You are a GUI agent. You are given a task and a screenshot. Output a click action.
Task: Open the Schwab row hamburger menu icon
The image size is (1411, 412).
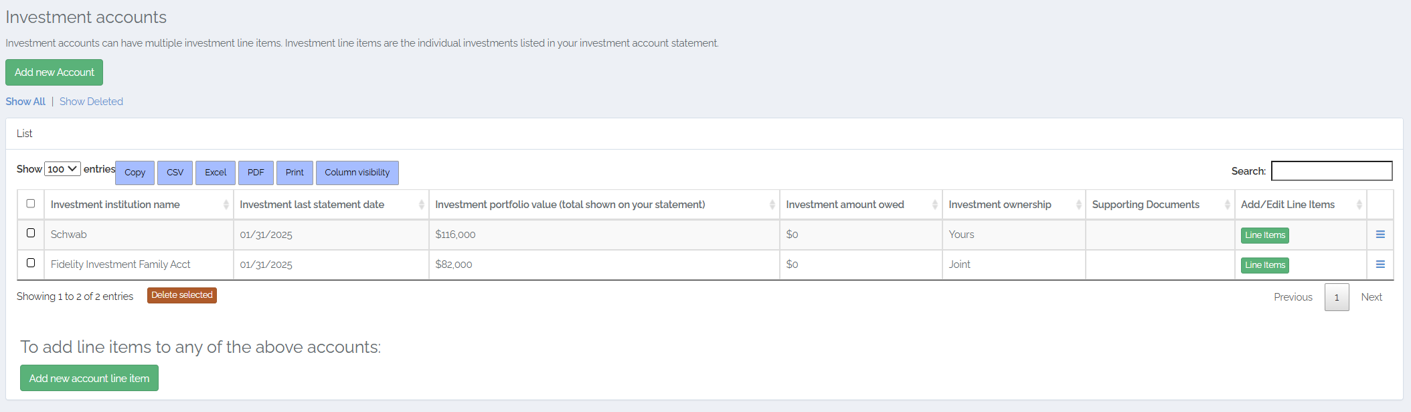click(x=1380, y=235)
